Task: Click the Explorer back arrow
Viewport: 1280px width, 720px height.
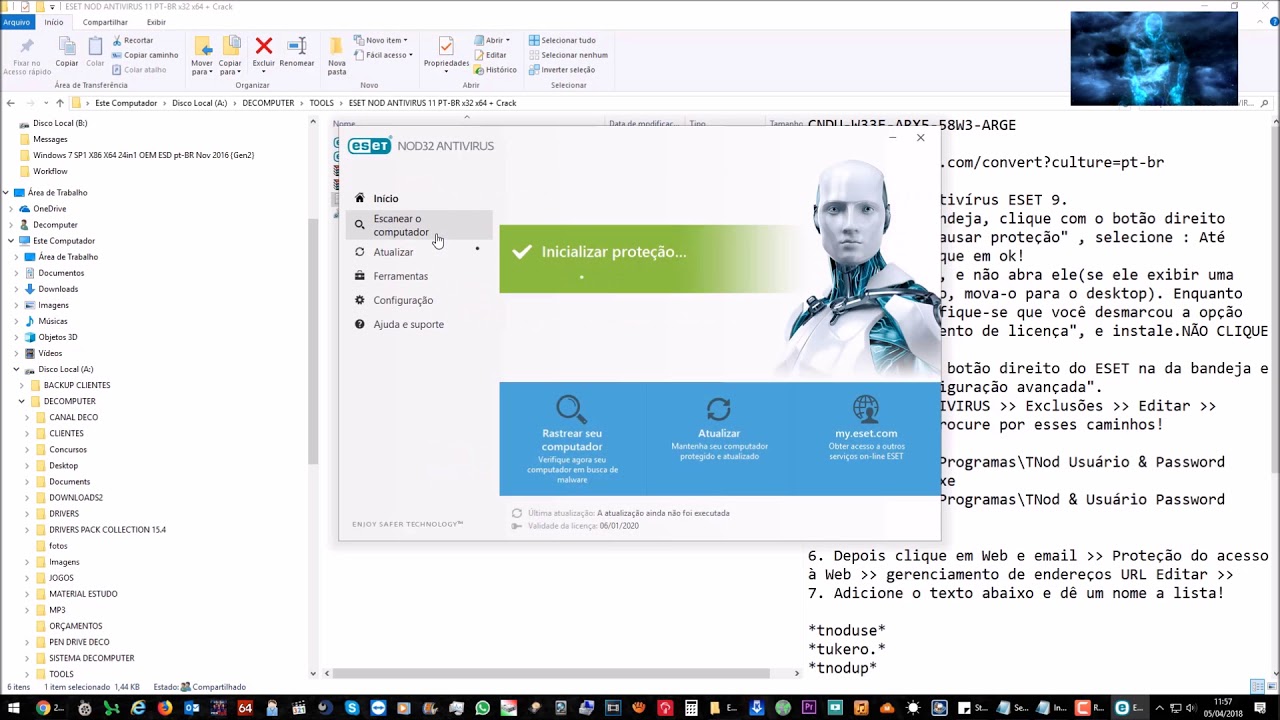Action: 10,103
